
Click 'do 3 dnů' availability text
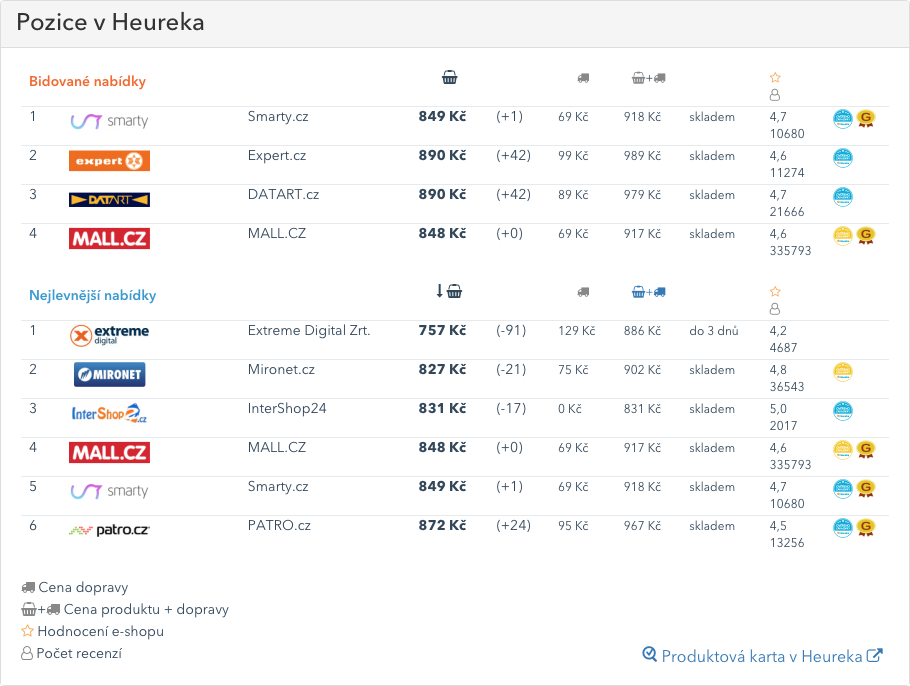(714, 331)
